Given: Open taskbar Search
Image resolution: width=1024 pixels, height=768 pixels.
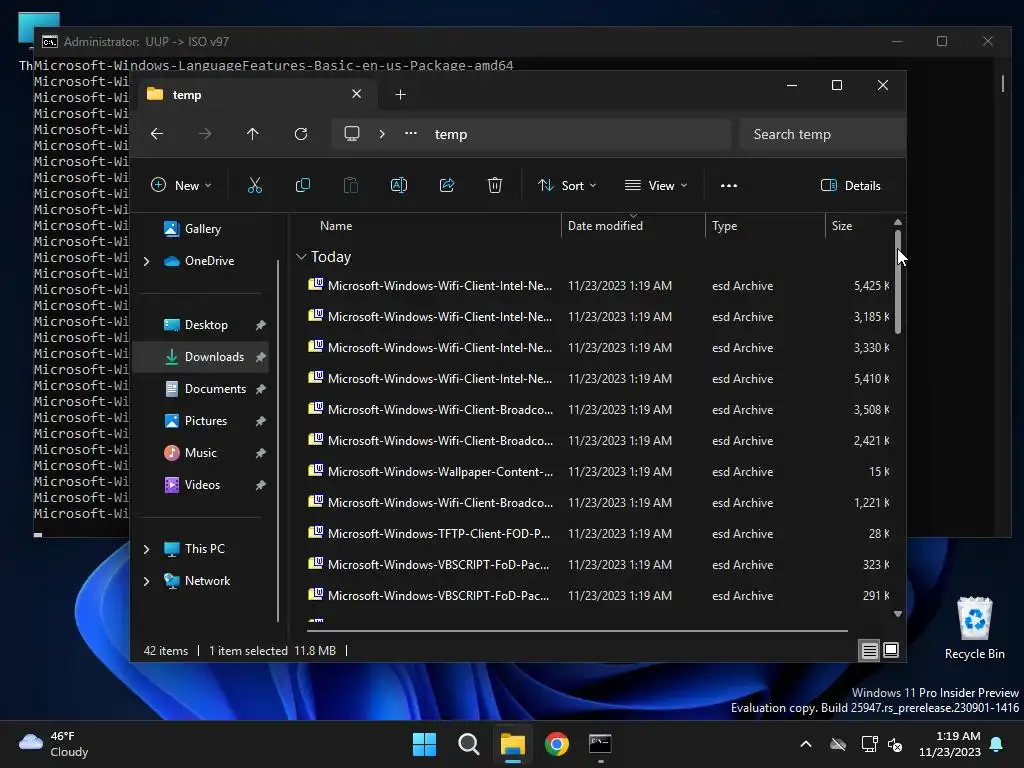Looking at the screenshot, I should (468, 744).
